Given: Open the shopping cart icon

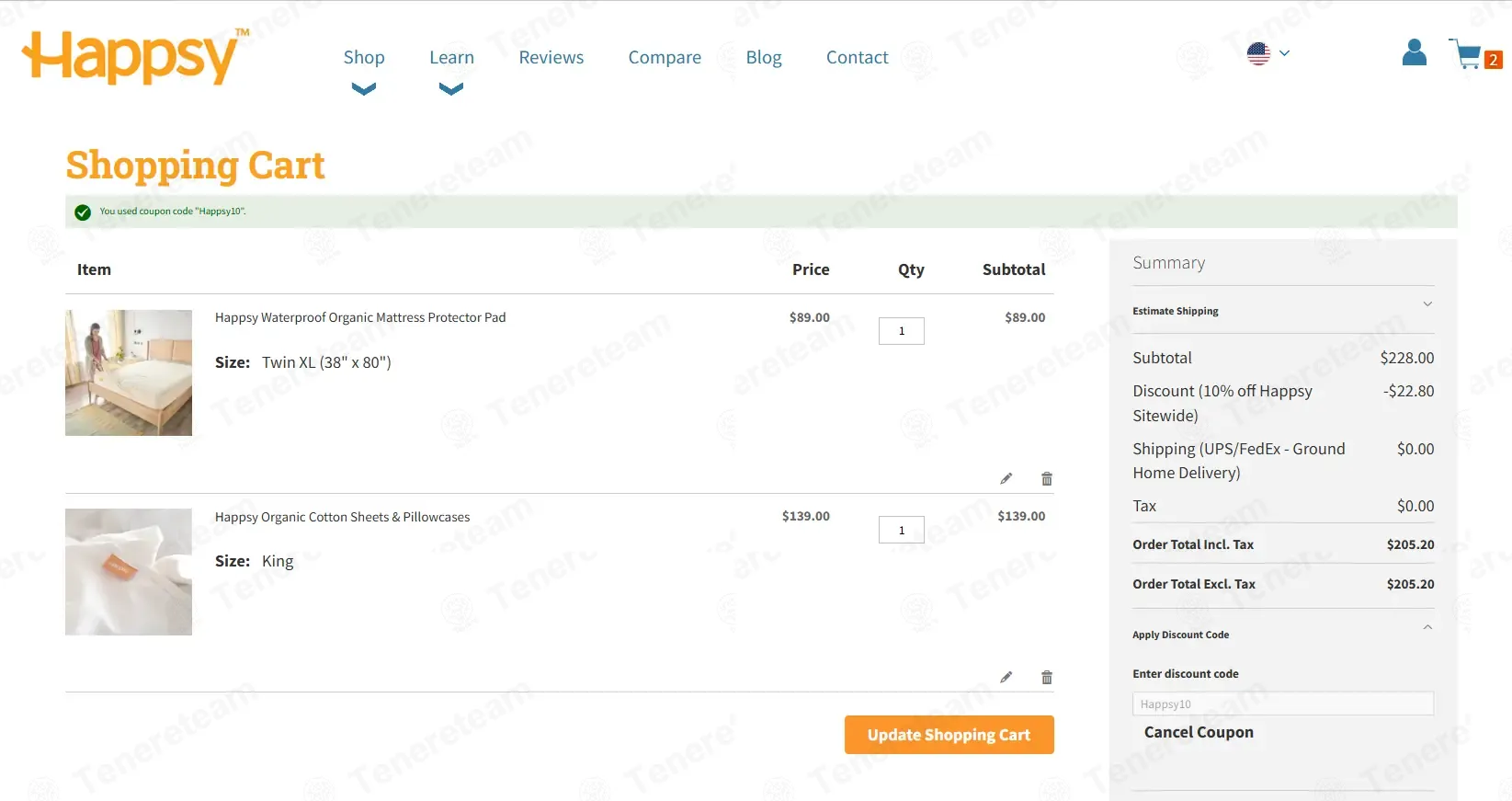Looking at the screenshot, I should 1465,54.
